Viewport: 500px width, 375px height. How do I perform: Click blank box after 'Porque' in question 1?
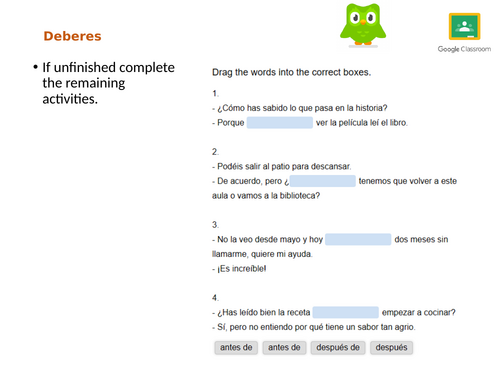pyautogui.click(x=280, y=123)
